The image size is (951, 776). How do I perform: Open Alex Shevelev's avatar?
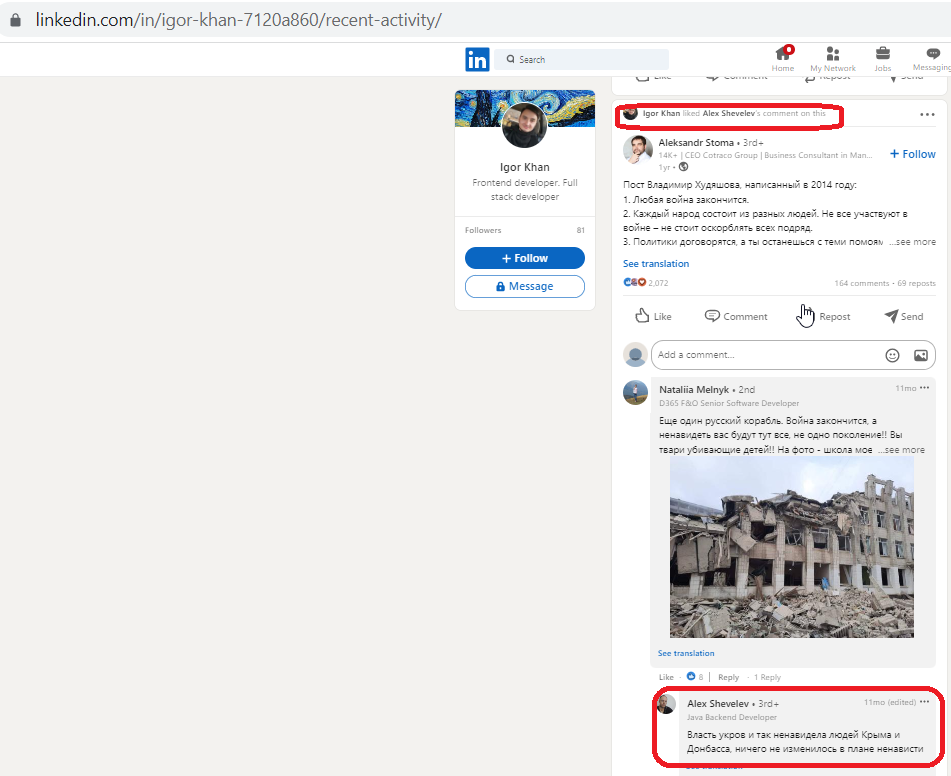click(x=666, y=704)
